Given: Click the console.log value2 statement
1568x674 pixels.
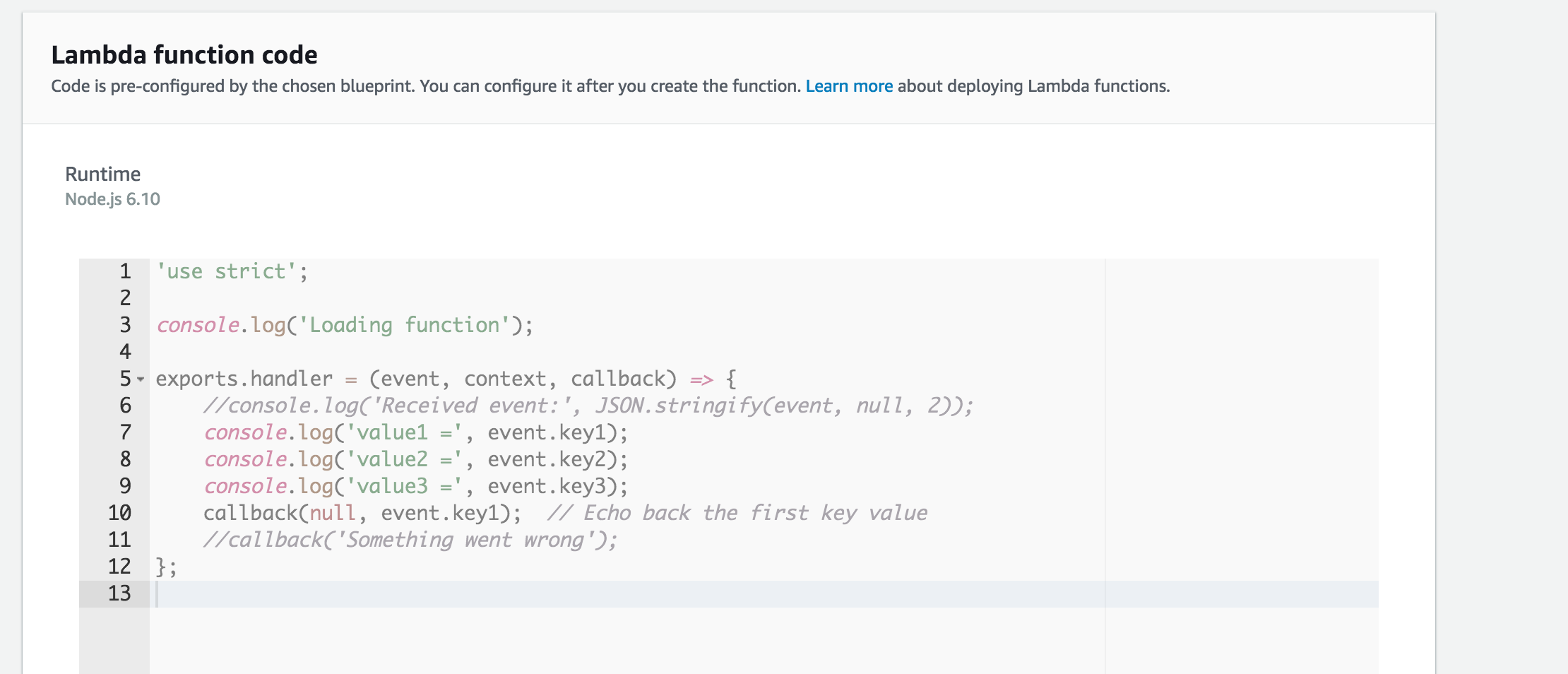Looking at the screenshot, I should pos(413,459).
